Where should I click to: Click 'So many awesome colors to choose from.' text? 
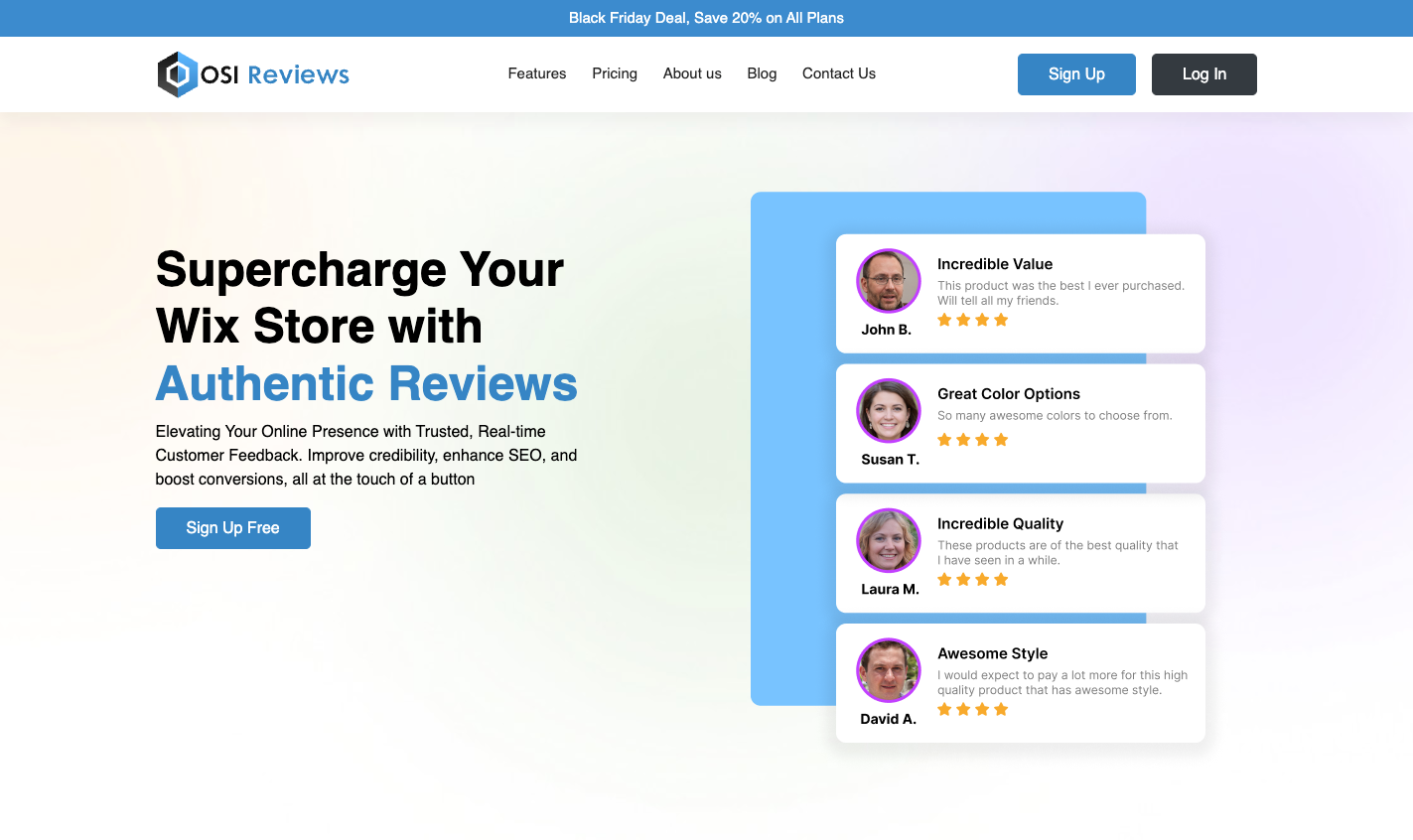click(x=1055, y=416)
